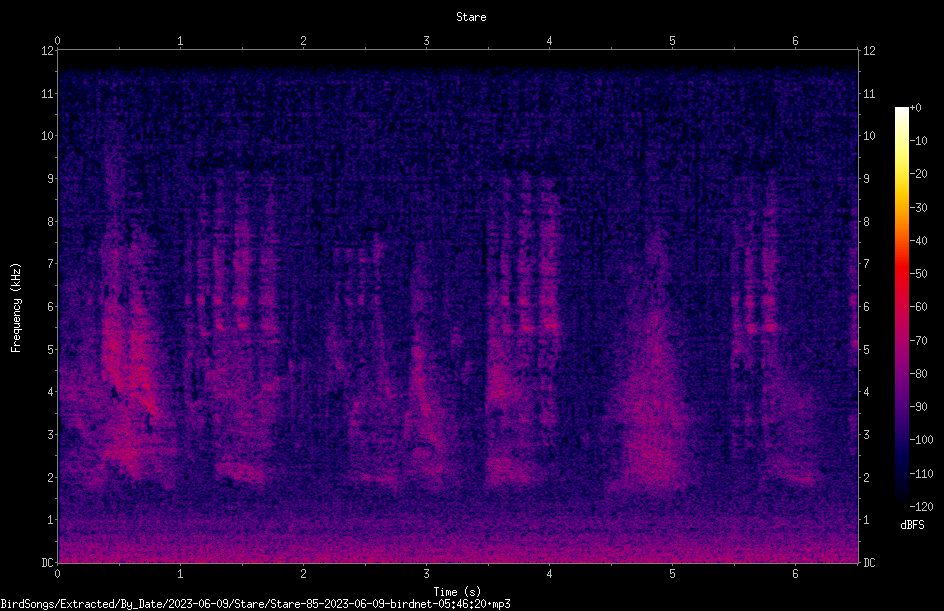The width and height of the screenshot is (944, 611).
Task: Click the "DC" label on the right frequency axis
Action: (869, 563)
